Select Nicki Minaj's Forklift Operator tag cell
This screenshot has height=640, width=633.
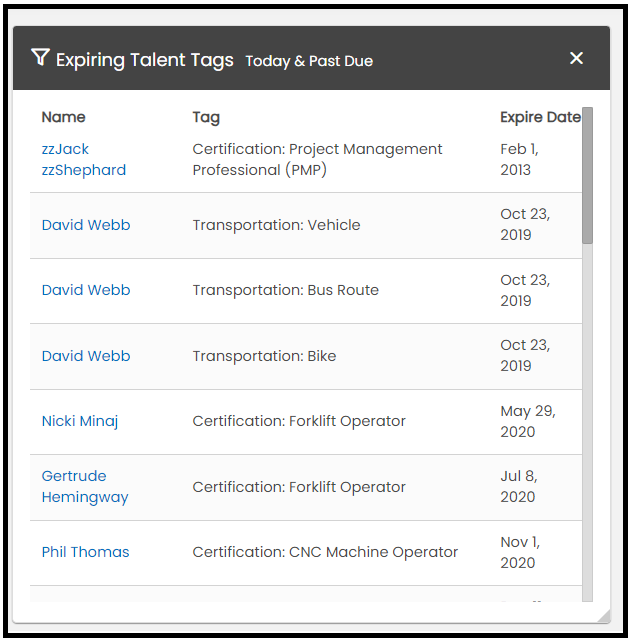tap(299, 421)
